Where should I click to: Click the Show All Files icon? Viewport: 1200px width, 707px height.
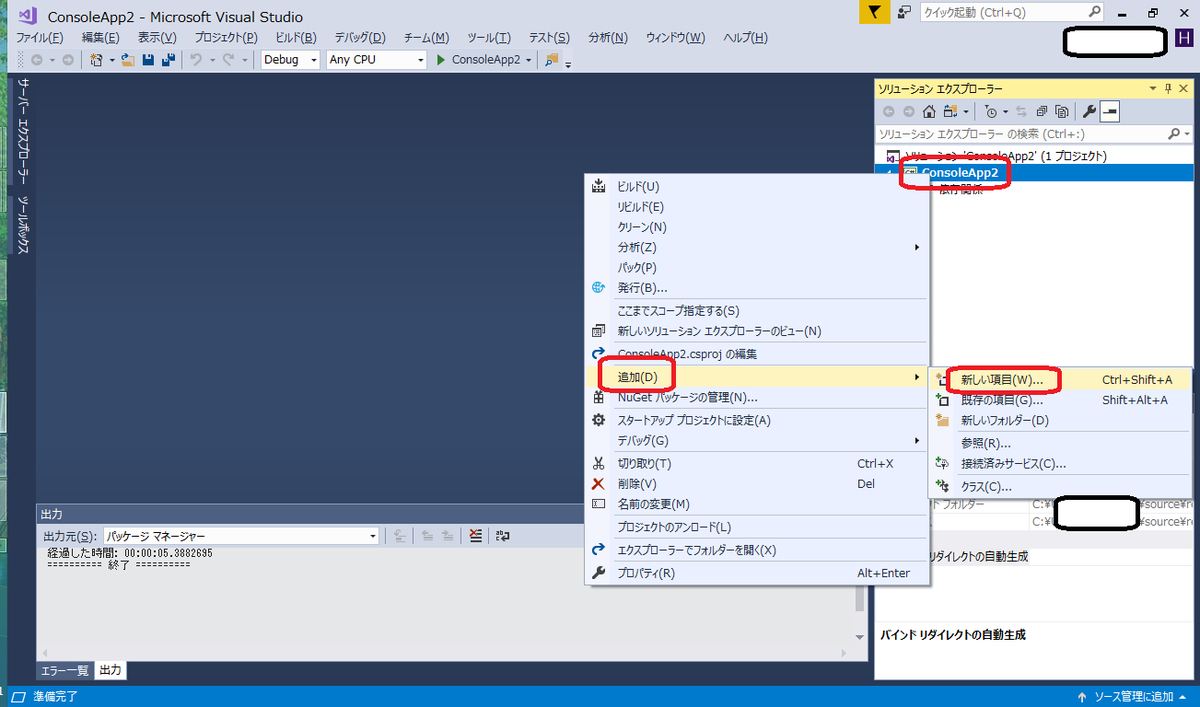pyautogui.click(x=1062, y=112)
